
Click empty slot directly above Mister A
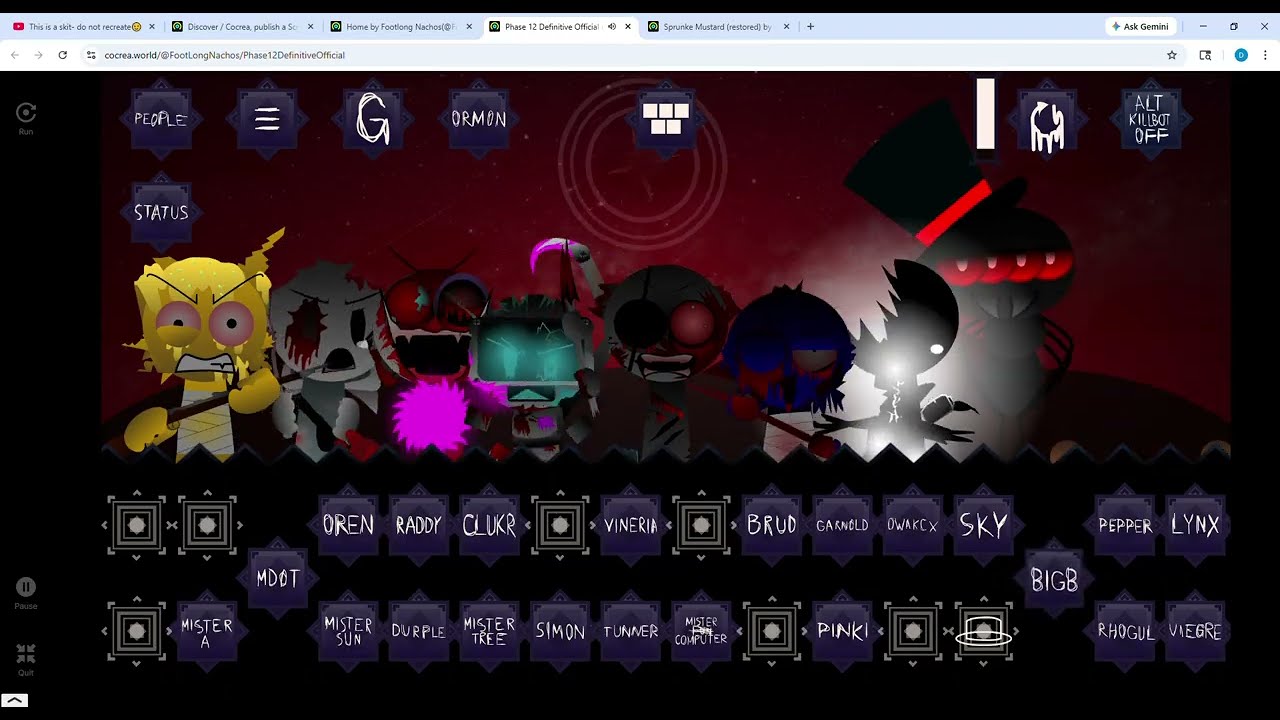[207, 525]
